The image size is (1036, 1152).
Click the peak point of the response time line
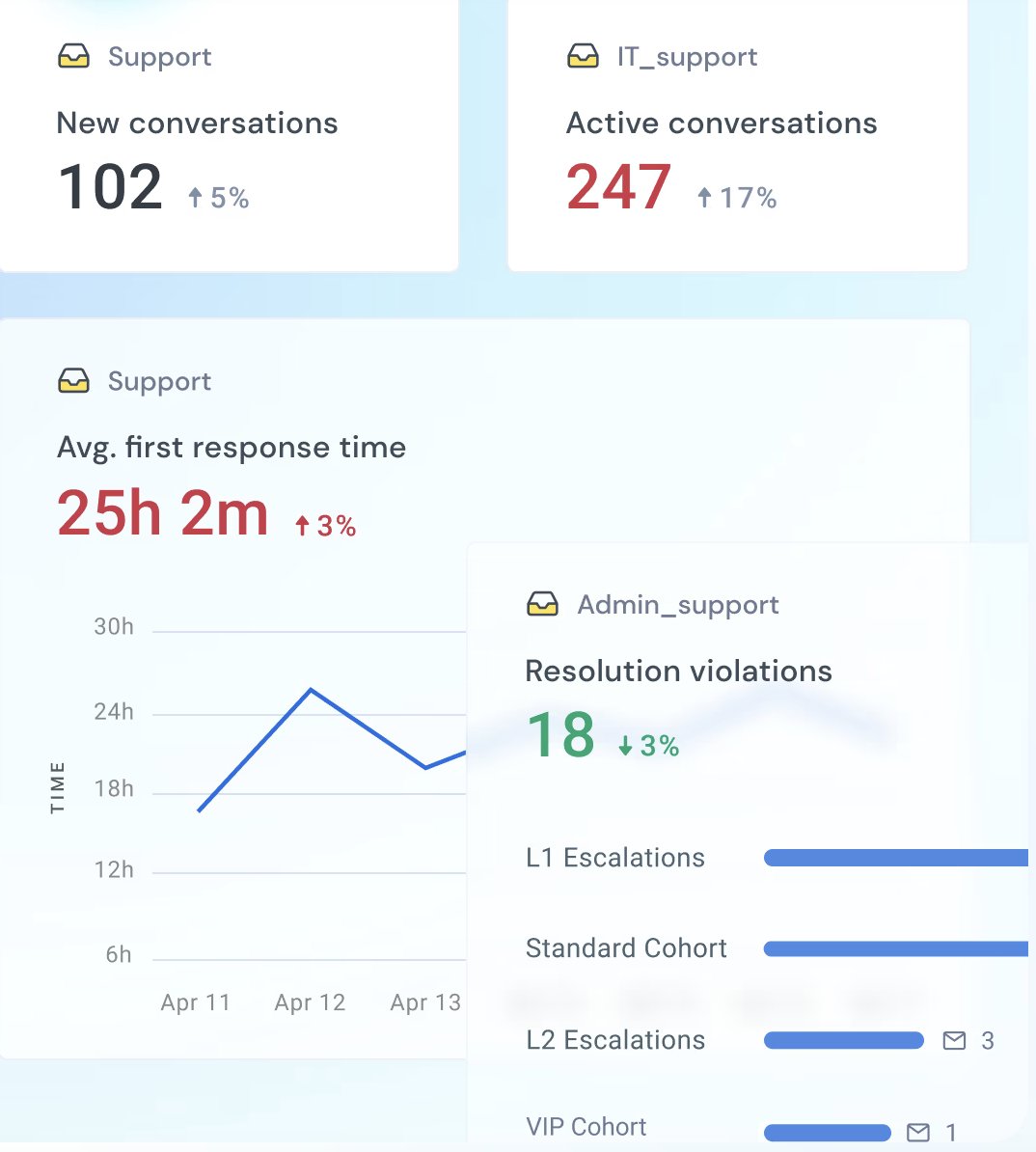coord(311,688)
